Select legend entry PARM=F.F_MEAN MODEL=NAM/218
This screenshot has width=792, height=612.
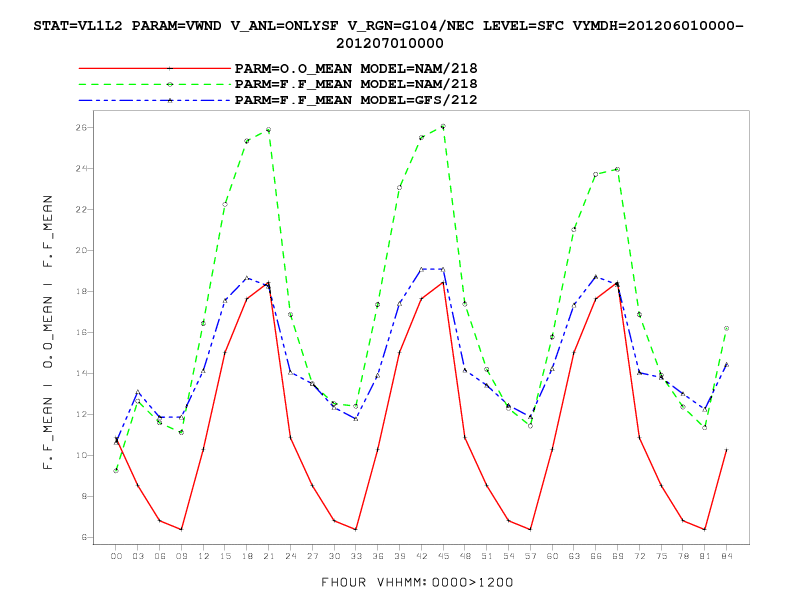coord(356,84)
